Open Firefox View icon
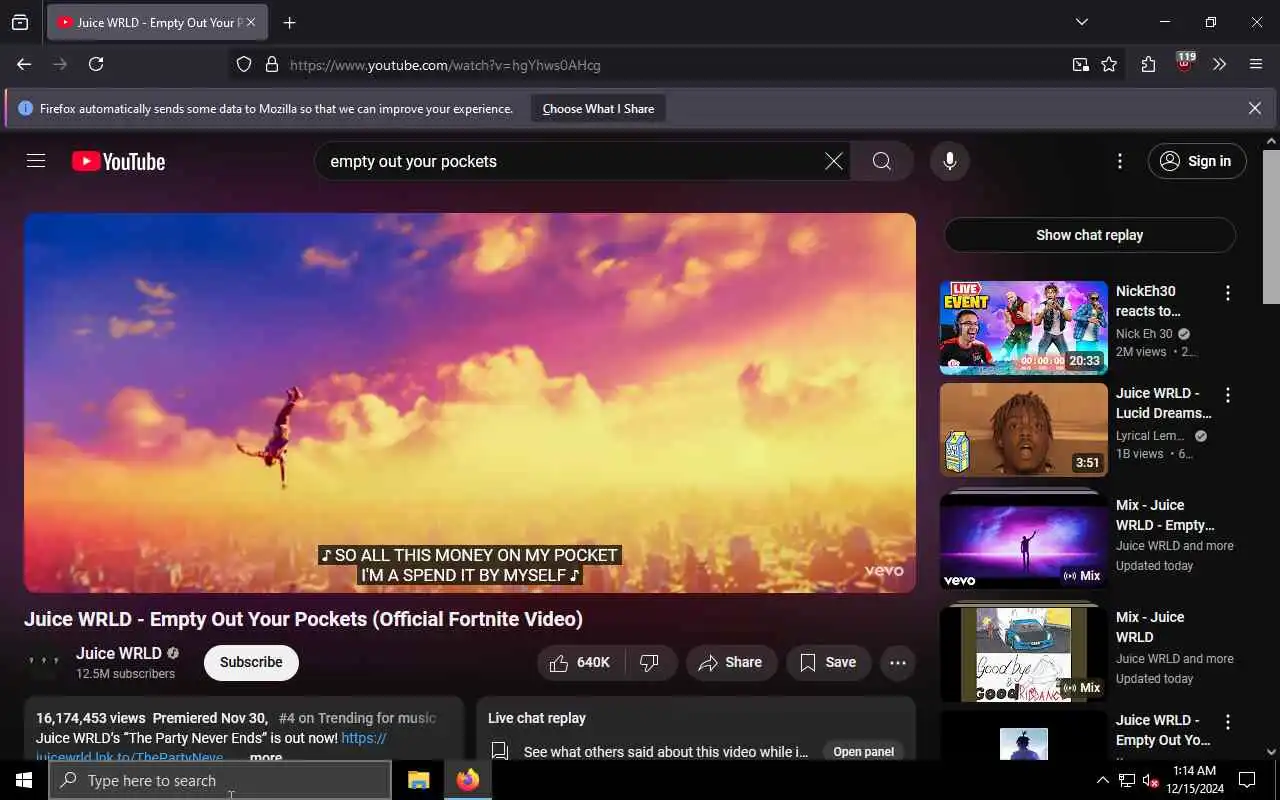 pos(20,22)
